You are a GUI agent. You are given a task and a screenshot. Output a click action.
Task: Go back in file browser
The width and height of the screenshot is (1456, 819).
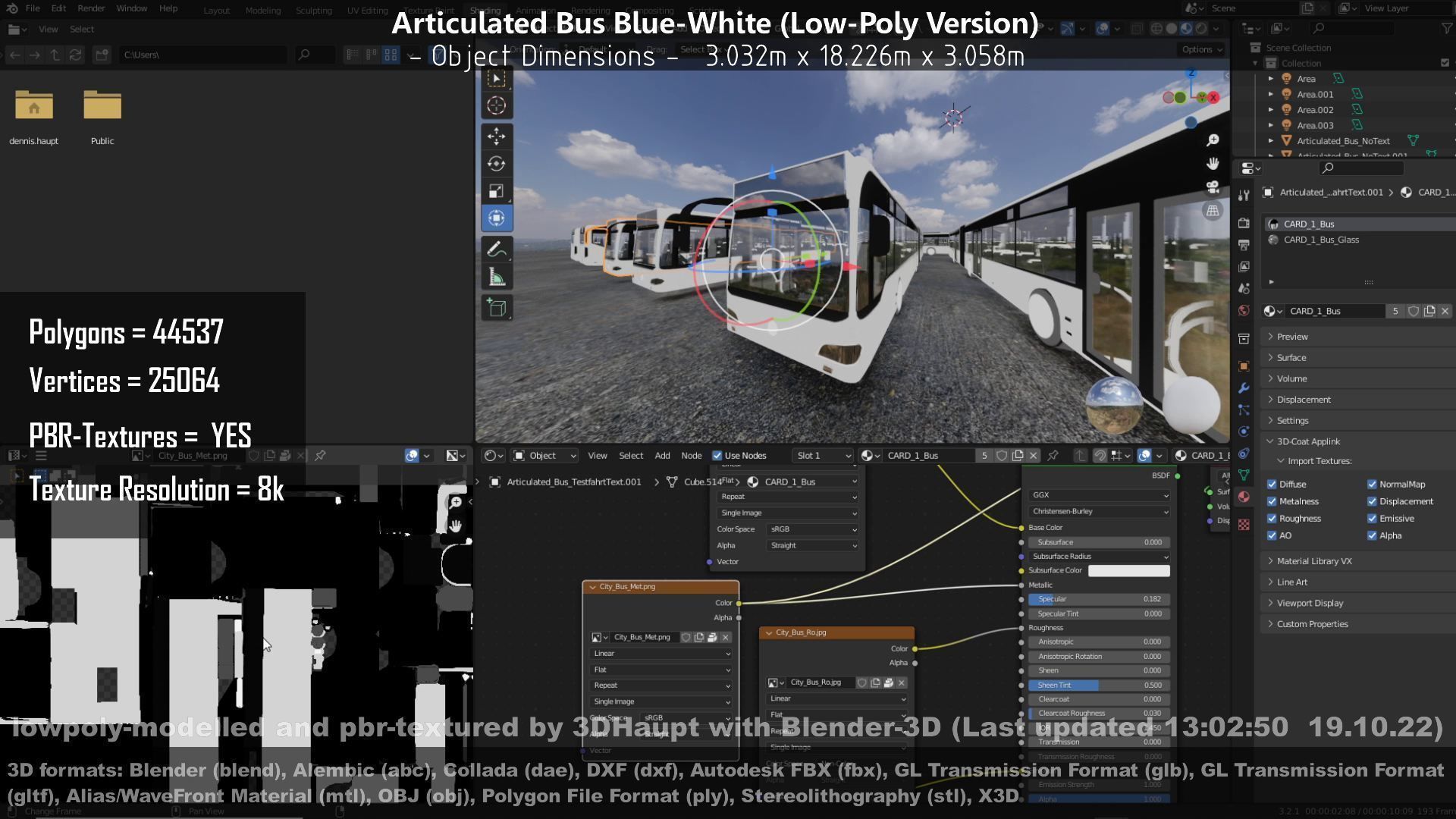tap(14, 55)
